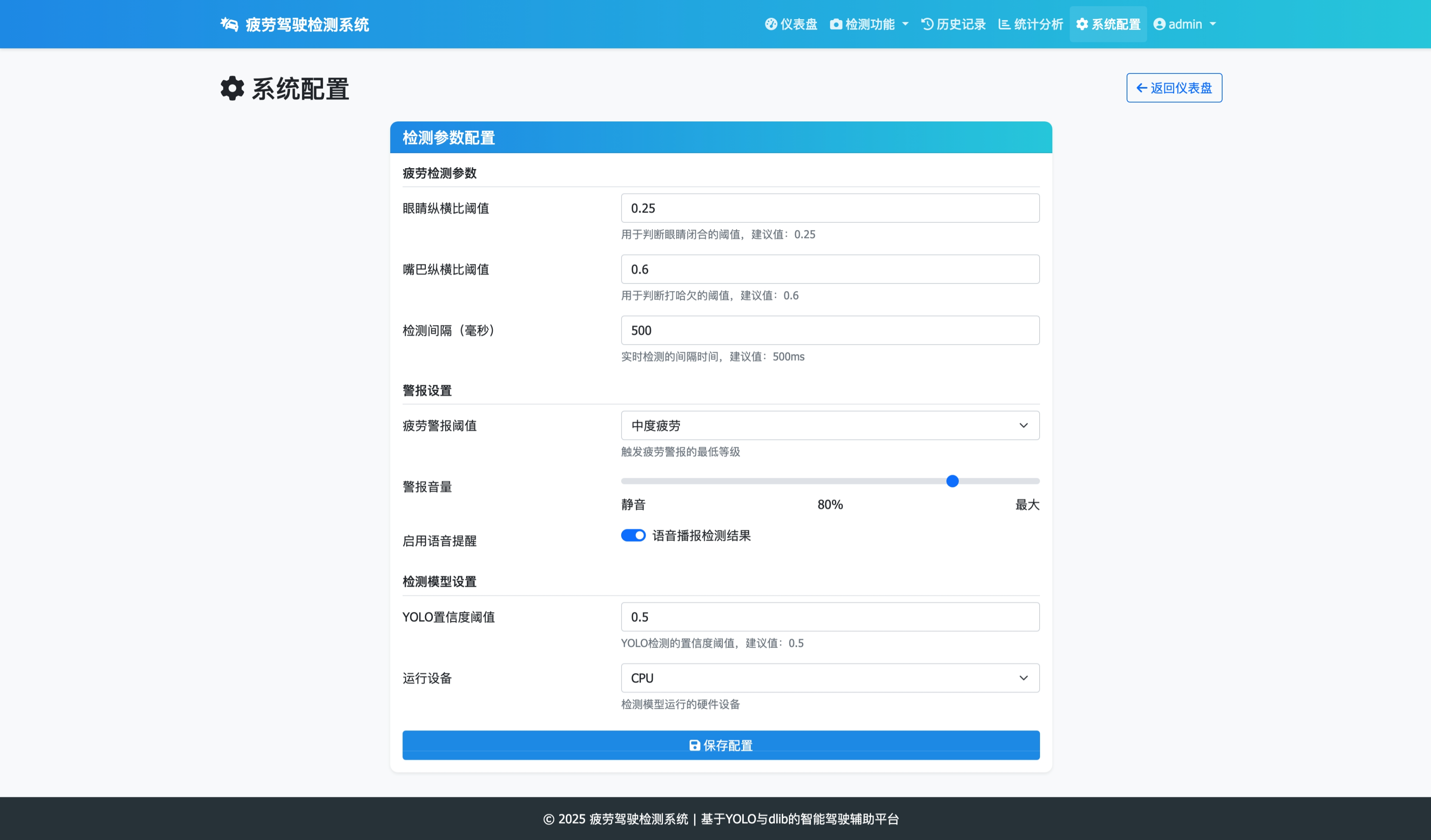The image size is (1431, 840).
Task: Expand the admin account menu caret
Action: tap(1213, 25)
